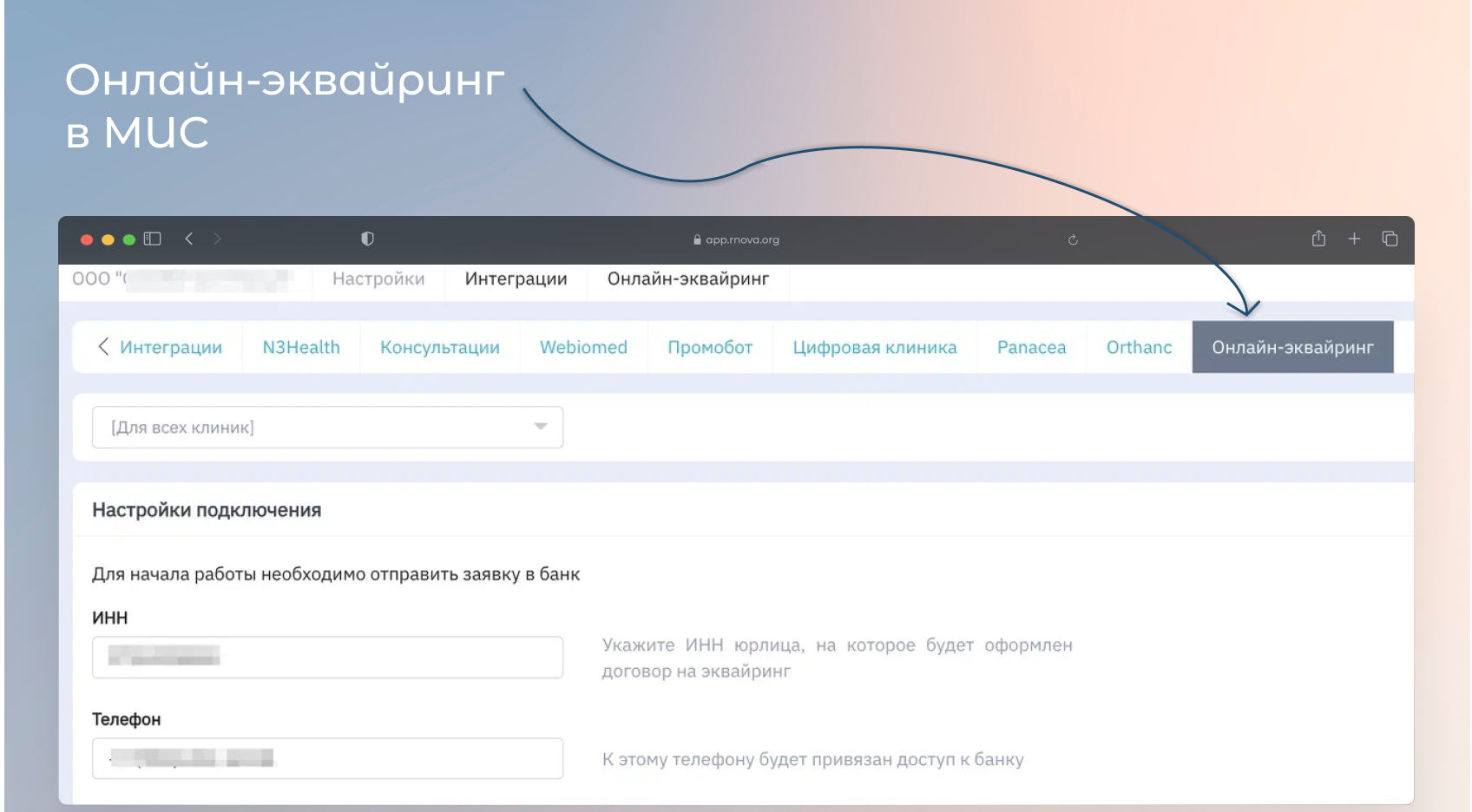Switch to the N3Health tab

(301, 347)
